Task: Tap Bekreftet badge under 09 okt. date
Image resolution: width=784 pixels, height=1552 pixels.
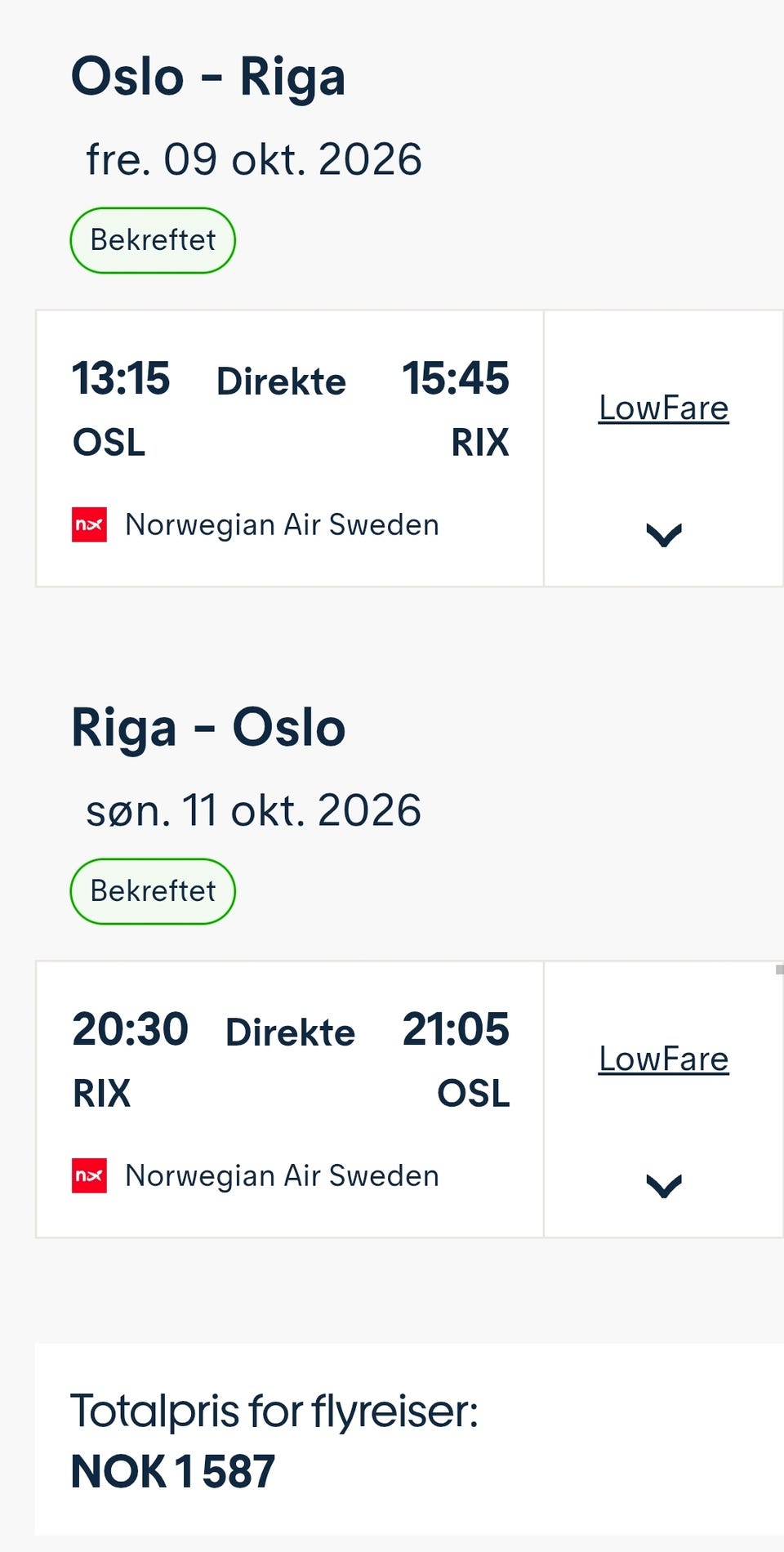Action: [153, 240]
